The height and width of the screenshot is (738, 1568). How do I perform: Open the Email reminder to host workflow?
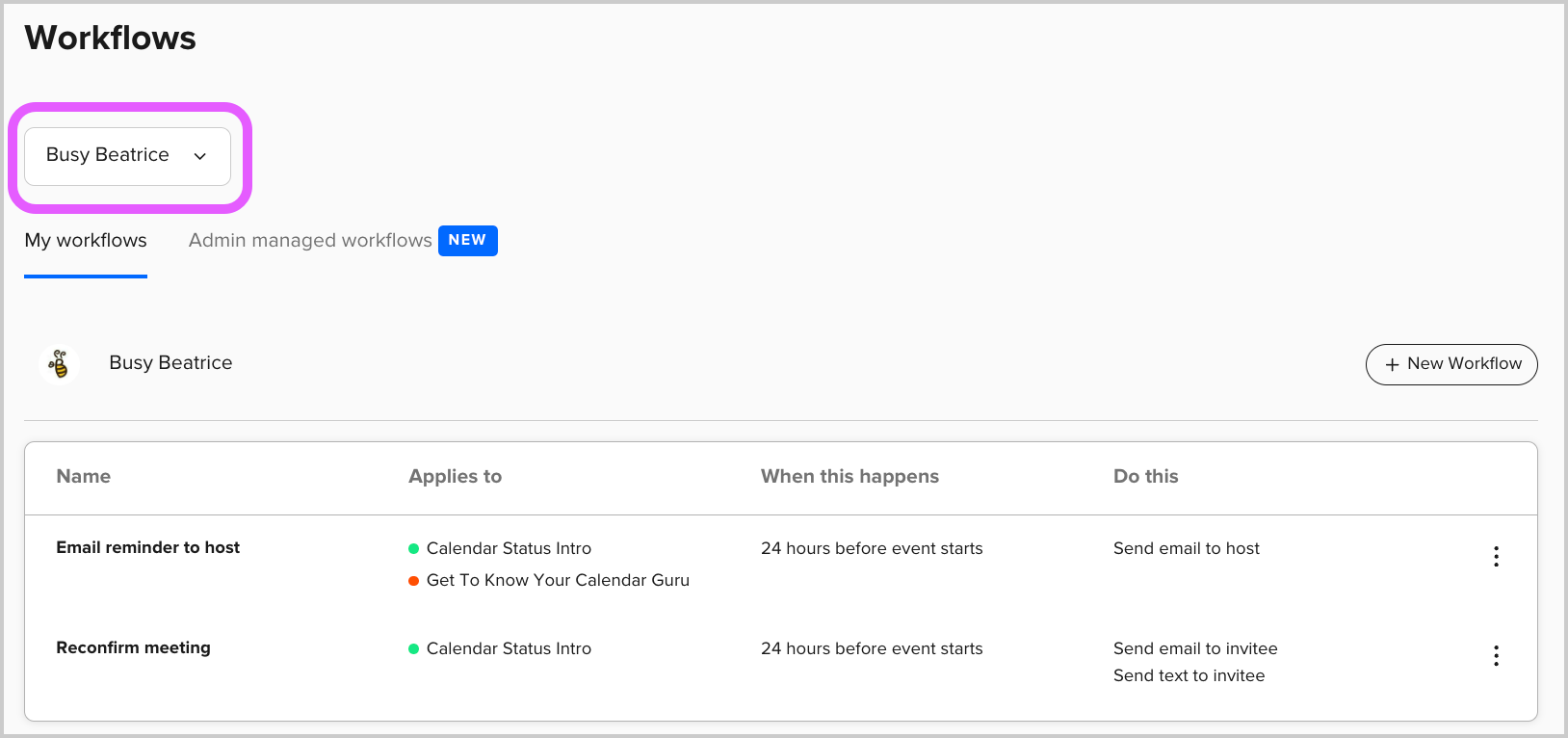(x=147, y=547)
